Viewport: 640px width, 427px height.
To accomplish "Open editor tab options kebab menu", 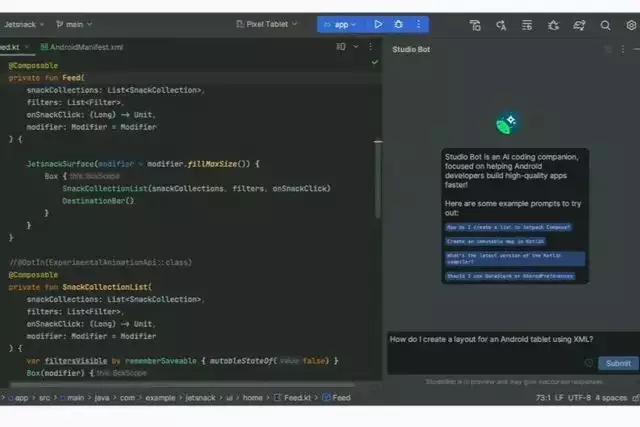I will (x=370, y=47).
